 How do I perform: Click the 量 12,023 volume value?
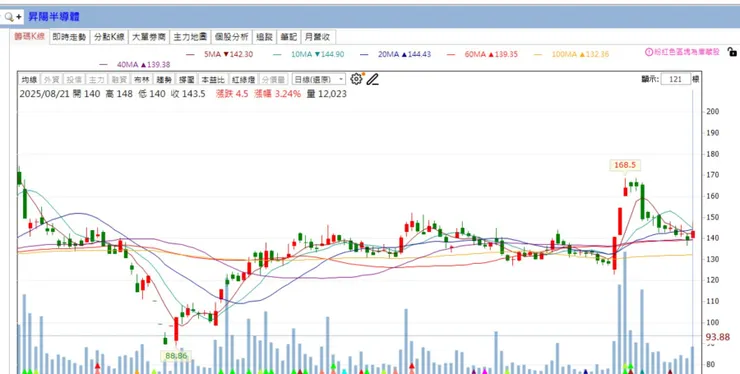pyautogui.click(x=327, y=94)
